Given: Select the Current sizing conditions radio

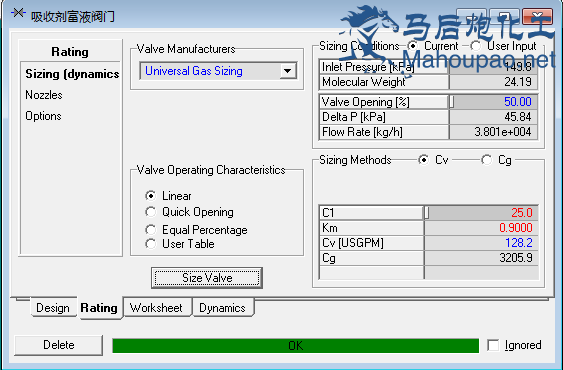Looking at the screenshot, I should pyautogui.click(x=413, y=46).
